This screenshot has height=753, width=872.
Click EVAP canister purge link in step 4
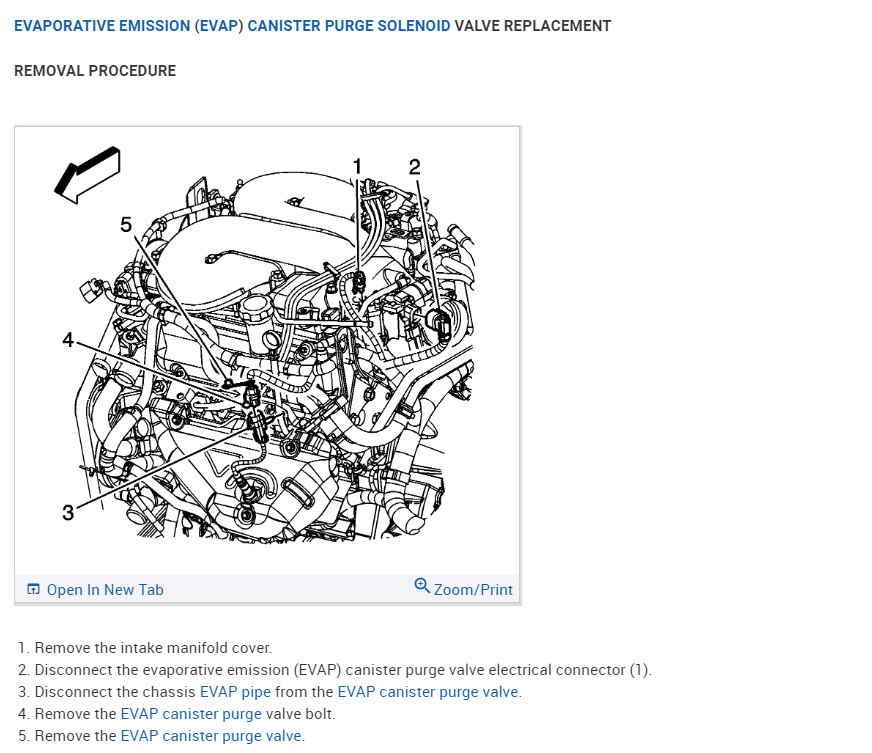[x=191, y=714]
